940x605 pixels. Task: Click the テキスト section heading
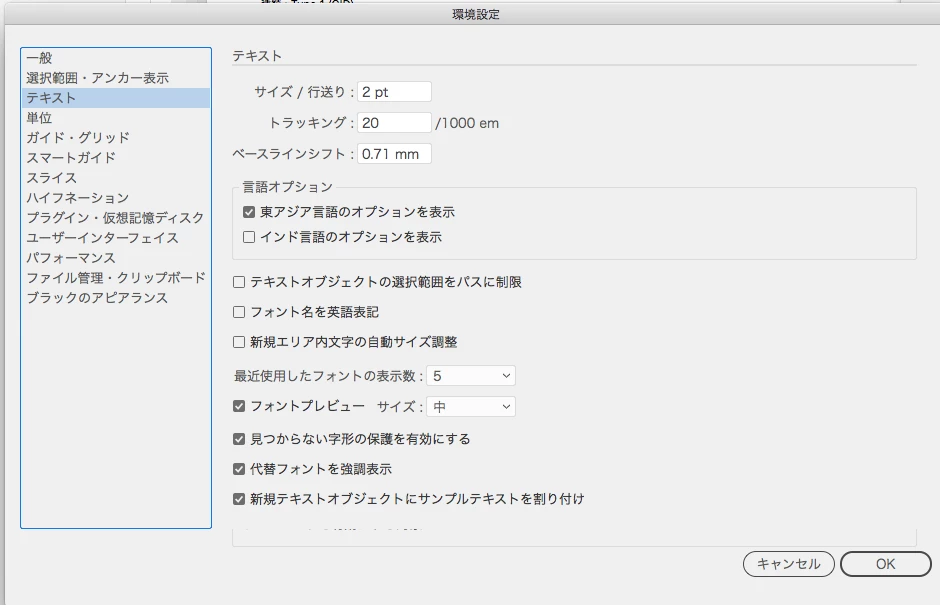257,56
